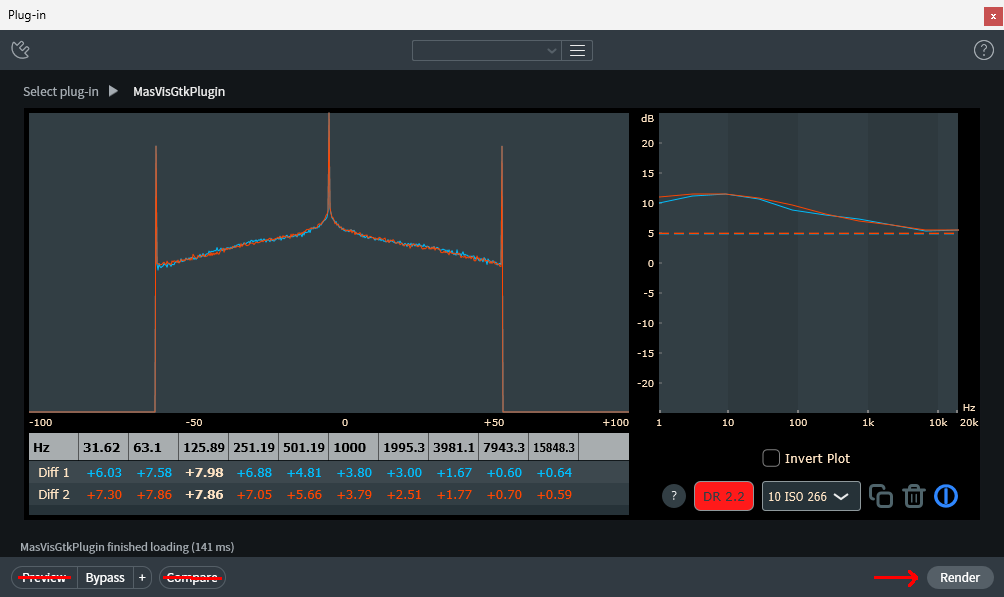Click Diff 1 value +7.58
The height and width of the screenshot is (597, 1004).
[x=154, y=473]
